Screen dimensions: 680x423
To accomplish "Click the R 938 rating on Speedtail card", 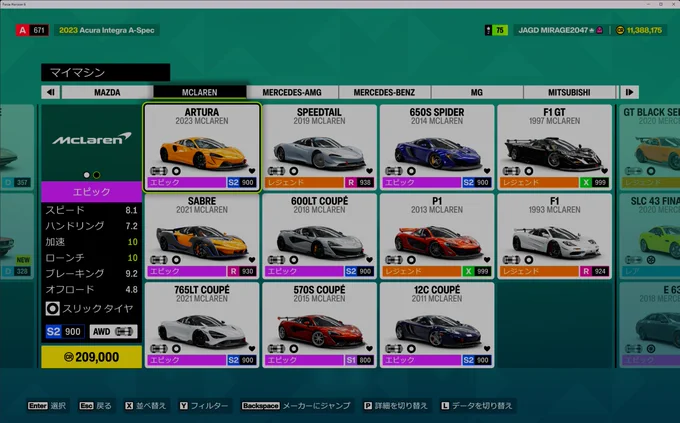I will [359, 183].
